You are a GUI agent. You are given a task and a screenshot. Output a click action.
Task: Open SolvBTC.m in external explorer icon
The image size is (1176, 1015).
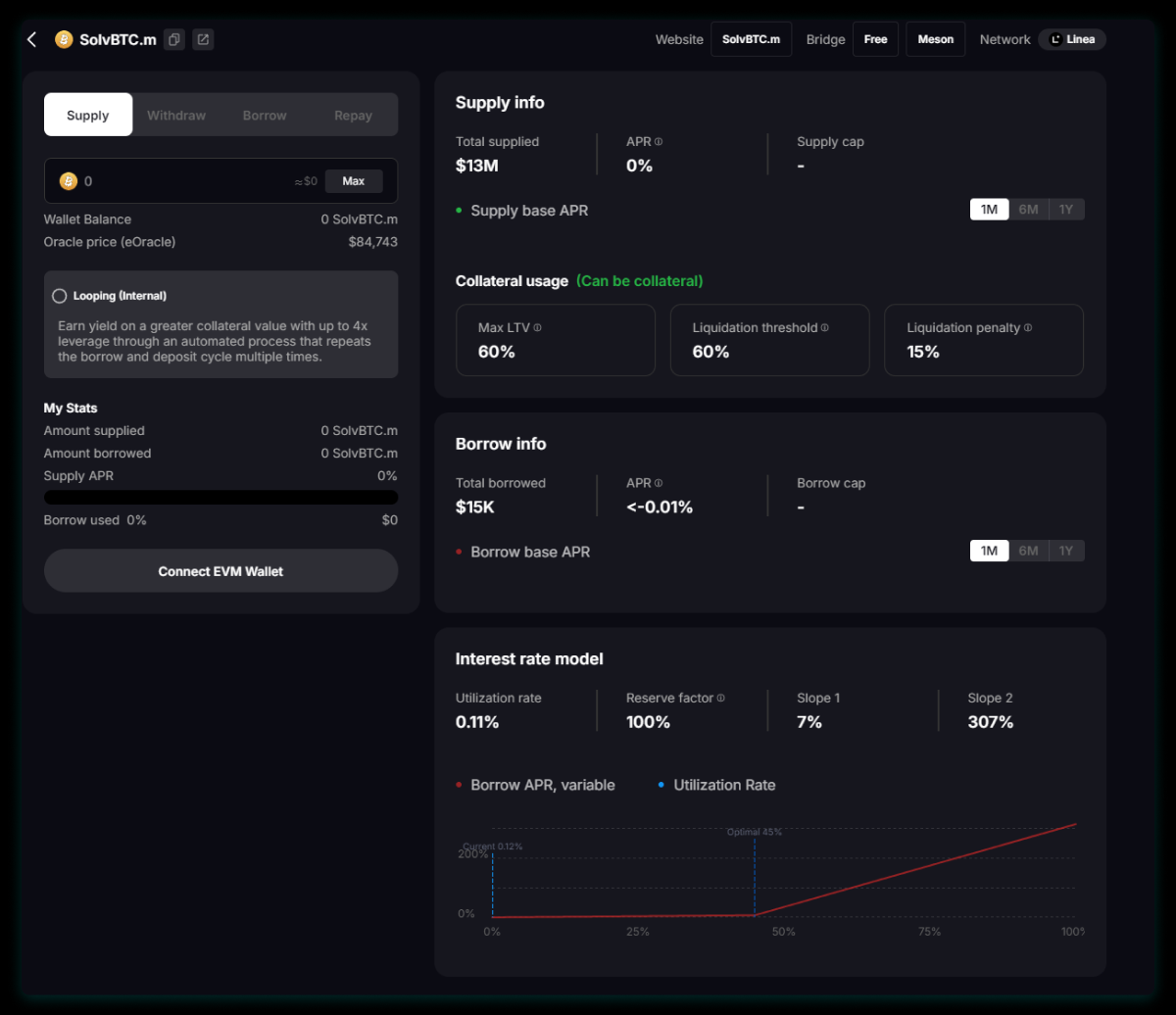click(x=203, y=39)
